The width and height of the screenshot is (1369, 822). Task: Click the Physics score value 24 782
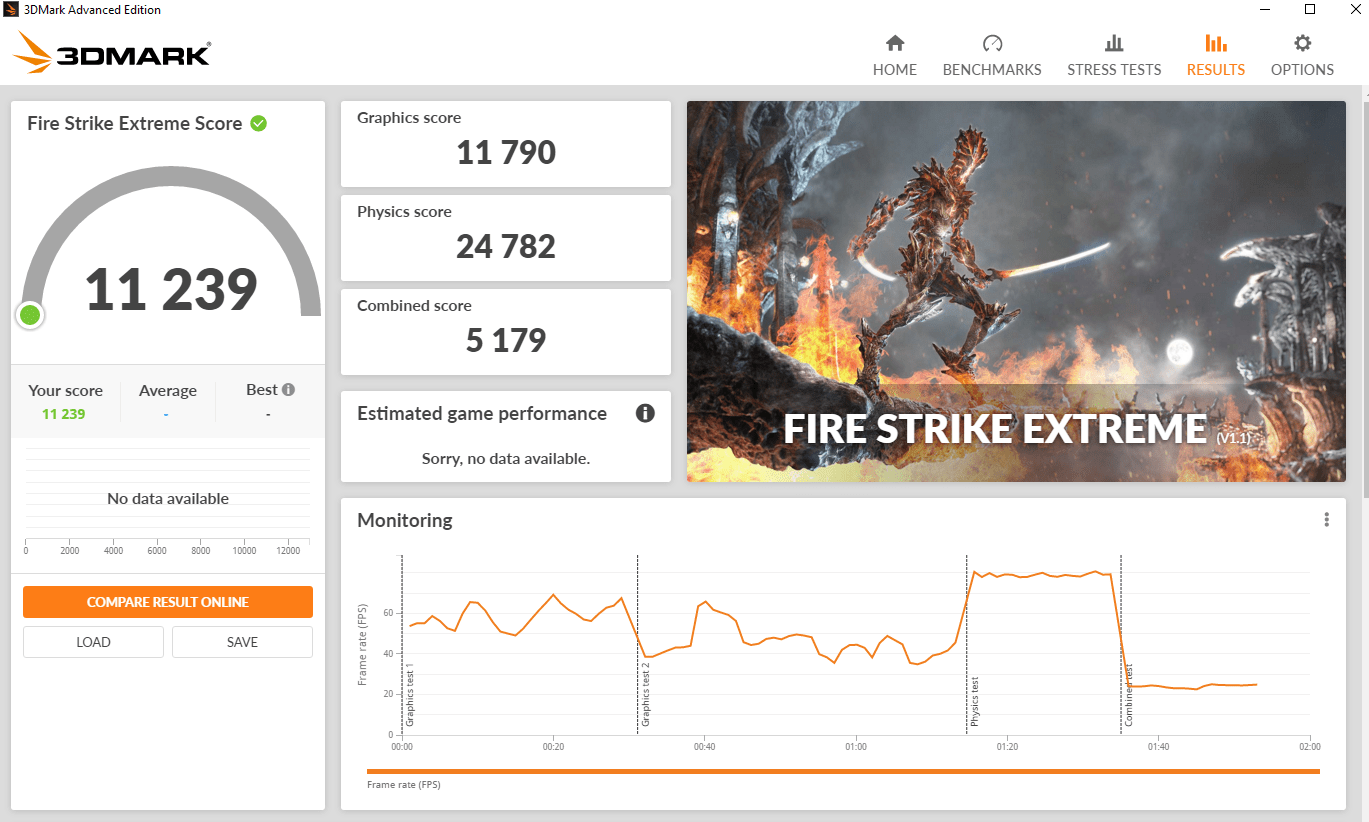click(506, 247)
